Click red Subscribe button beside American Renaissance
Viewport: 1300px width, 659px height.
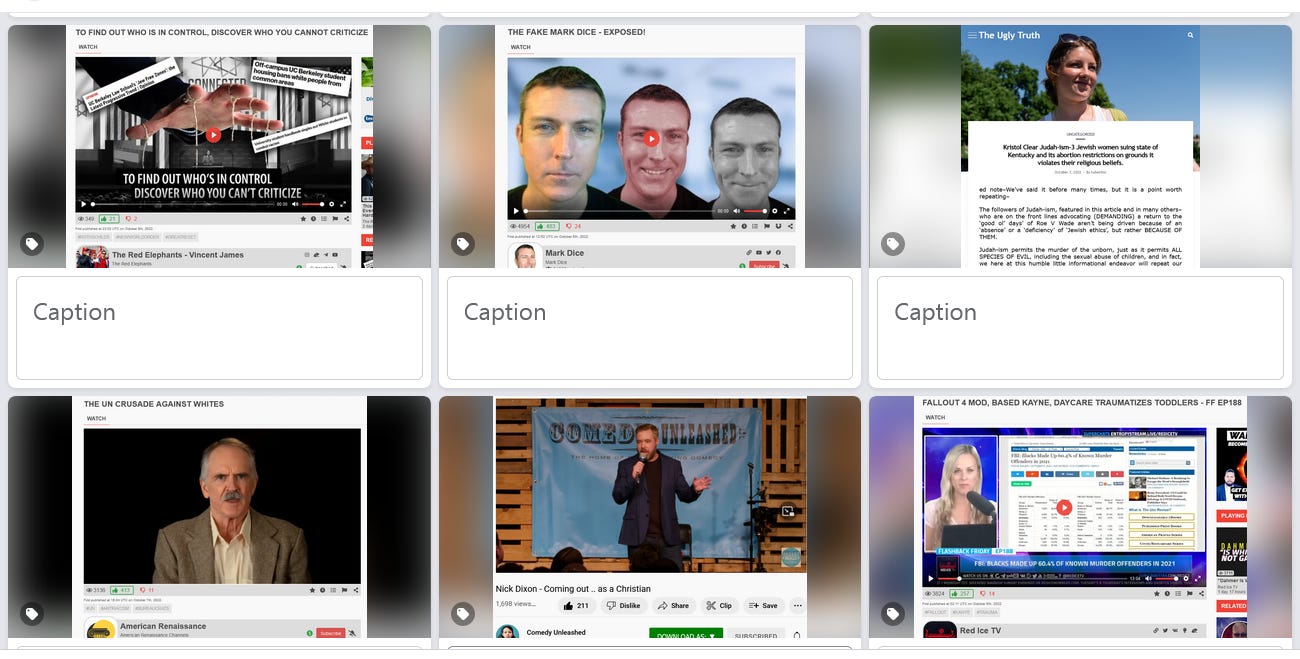330,633
